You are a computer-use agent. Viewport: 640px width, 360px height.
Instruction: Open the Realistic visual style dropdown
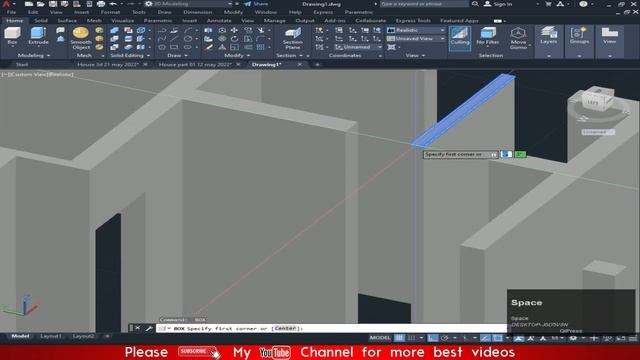click(x=416, y=30)
